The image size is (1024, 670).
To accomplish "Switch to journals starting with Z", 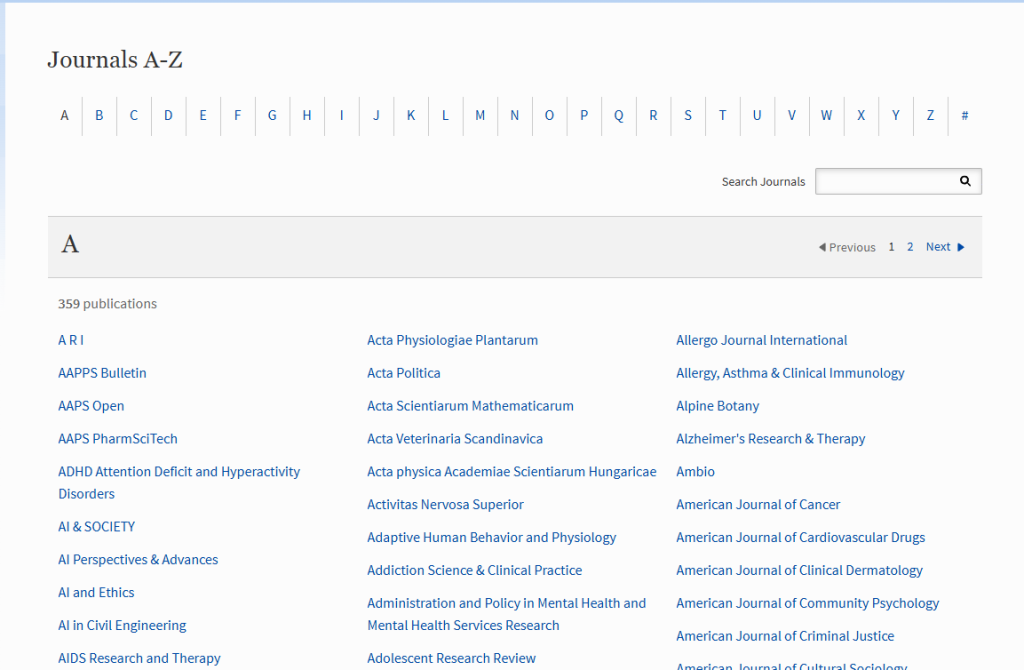I will [x=930, y=115].
